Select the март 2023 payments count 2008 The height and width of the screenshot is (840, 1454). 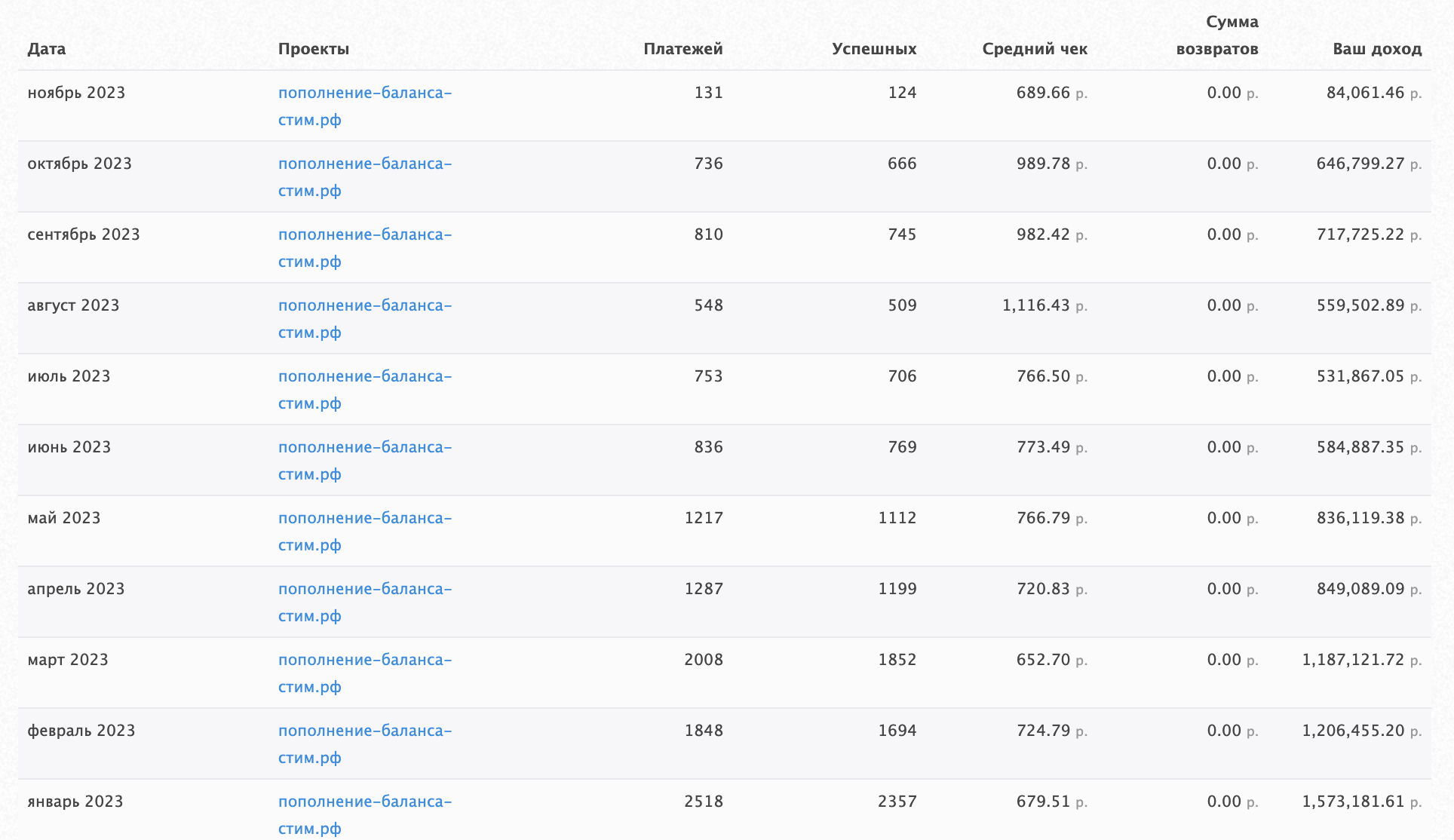tap(703, 661)
